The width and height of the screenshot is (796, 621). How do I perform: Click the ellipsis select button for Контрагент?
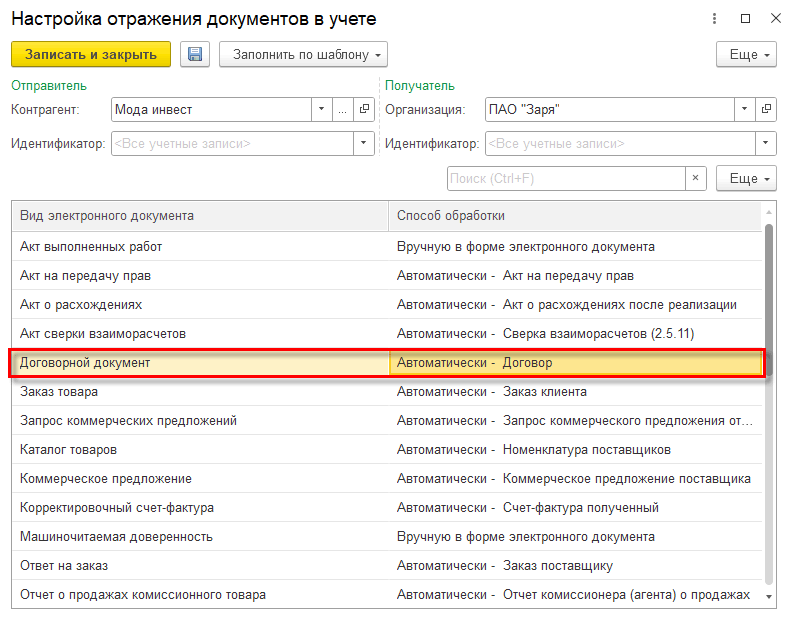342,110
